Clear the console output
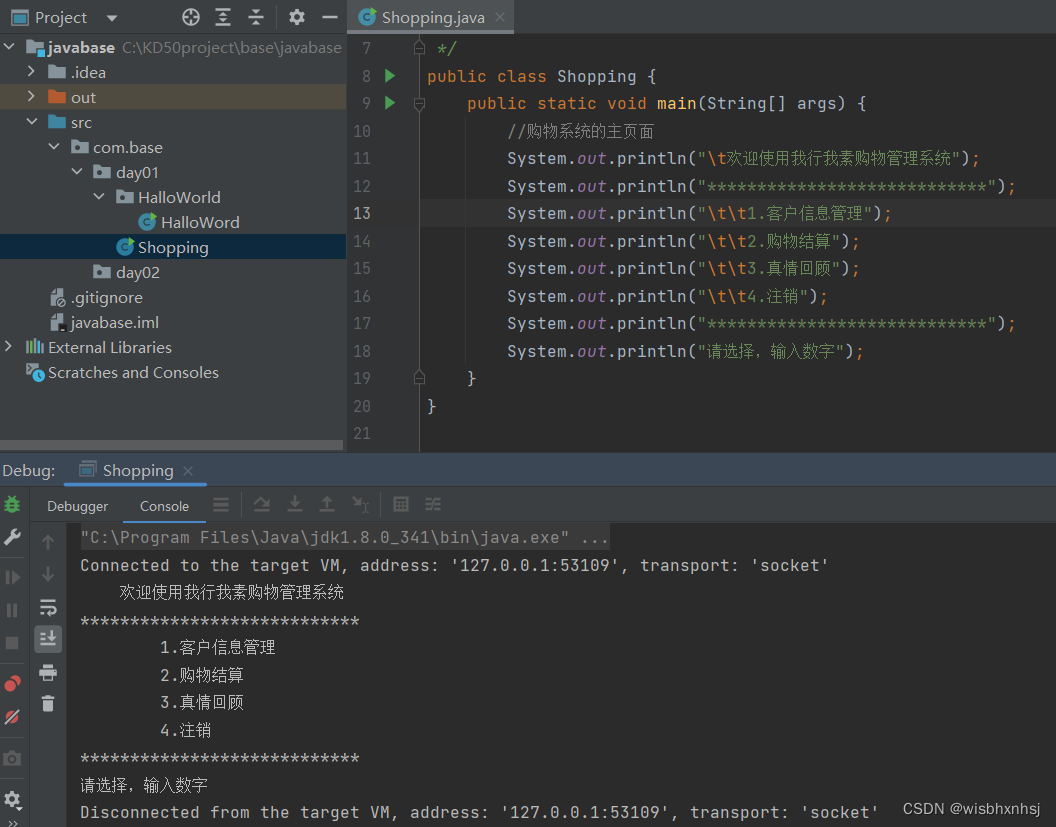 (48, 701)
